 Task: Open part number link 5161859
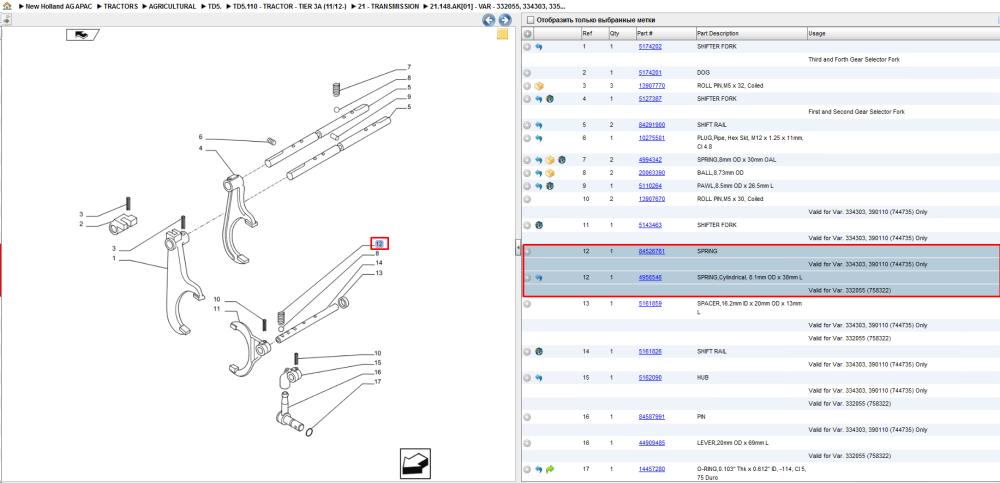pyautogui.click(x=650, y=304)
